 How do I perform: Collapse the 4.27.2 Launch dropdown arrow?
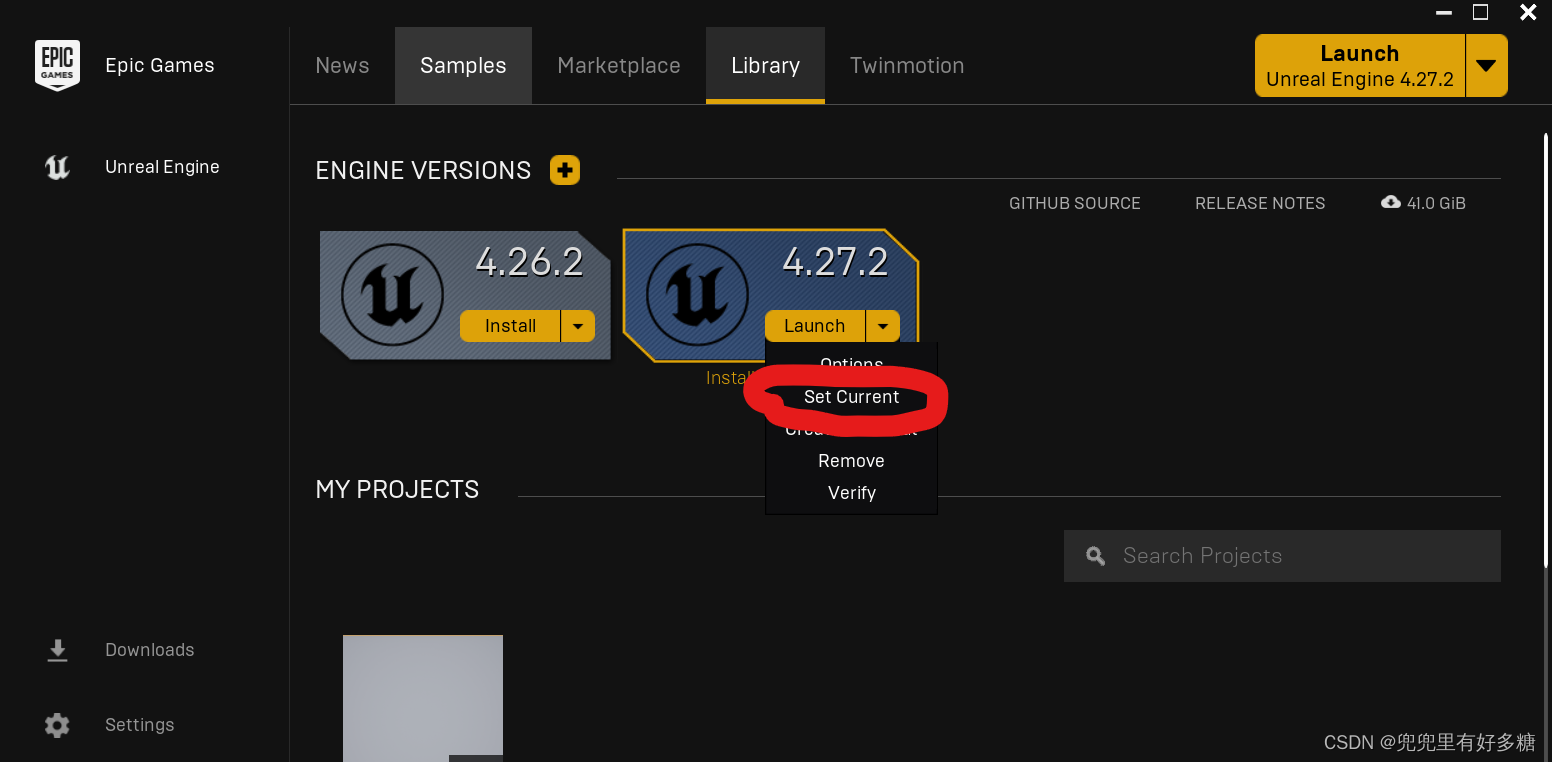point(883,326)
